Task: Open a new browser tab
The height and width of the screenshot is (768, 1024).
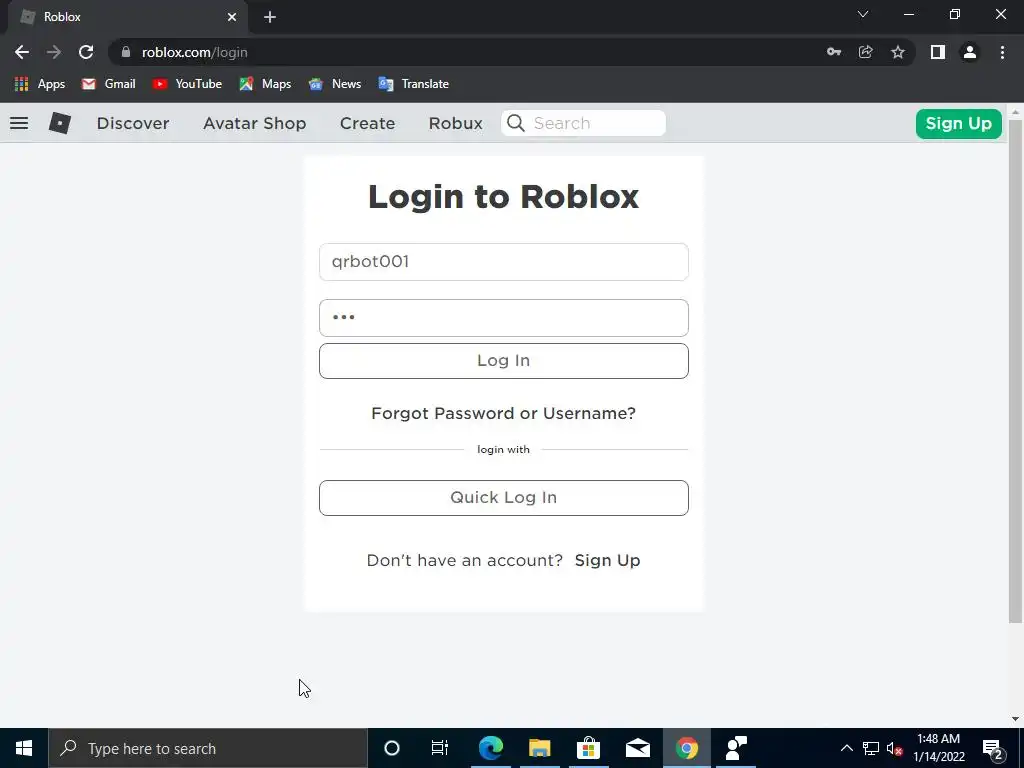Action: [x=270, y=17]
